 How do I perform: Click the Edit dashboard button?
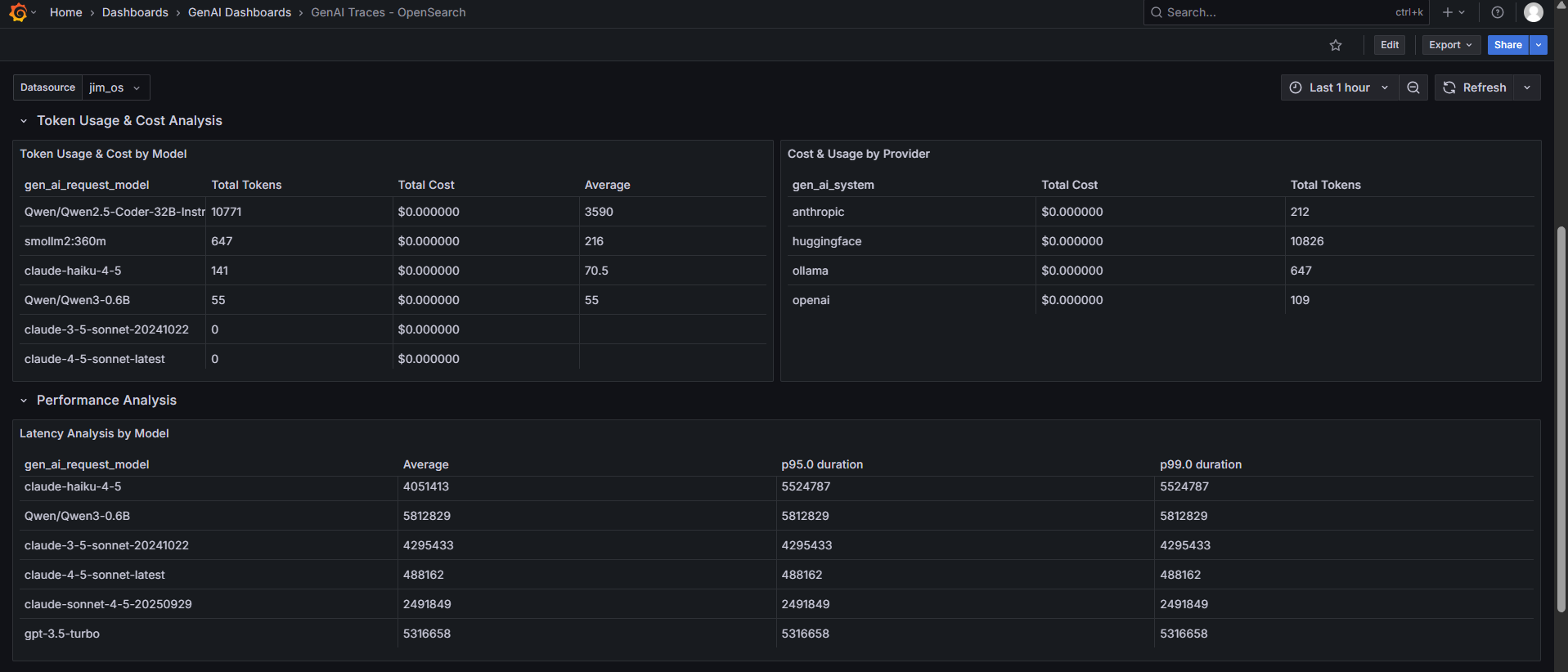[1390, 45]
